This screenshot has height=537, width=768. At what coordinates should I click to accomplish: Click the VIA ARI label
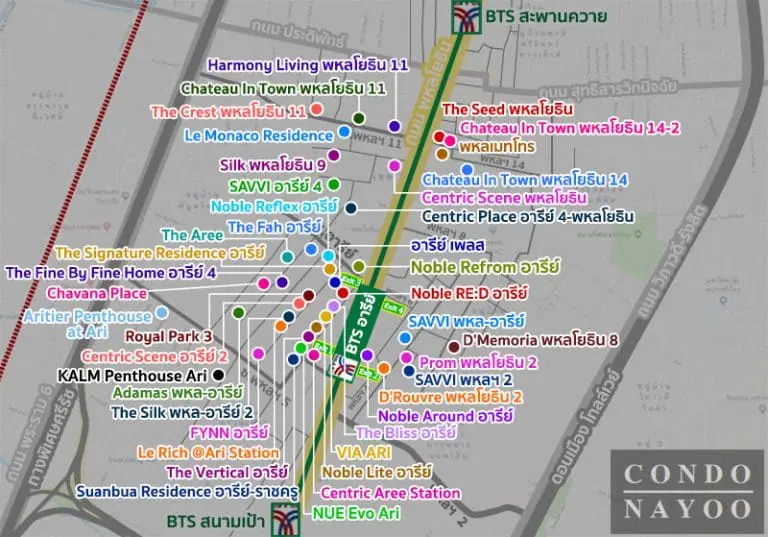[x=363, y=452]
